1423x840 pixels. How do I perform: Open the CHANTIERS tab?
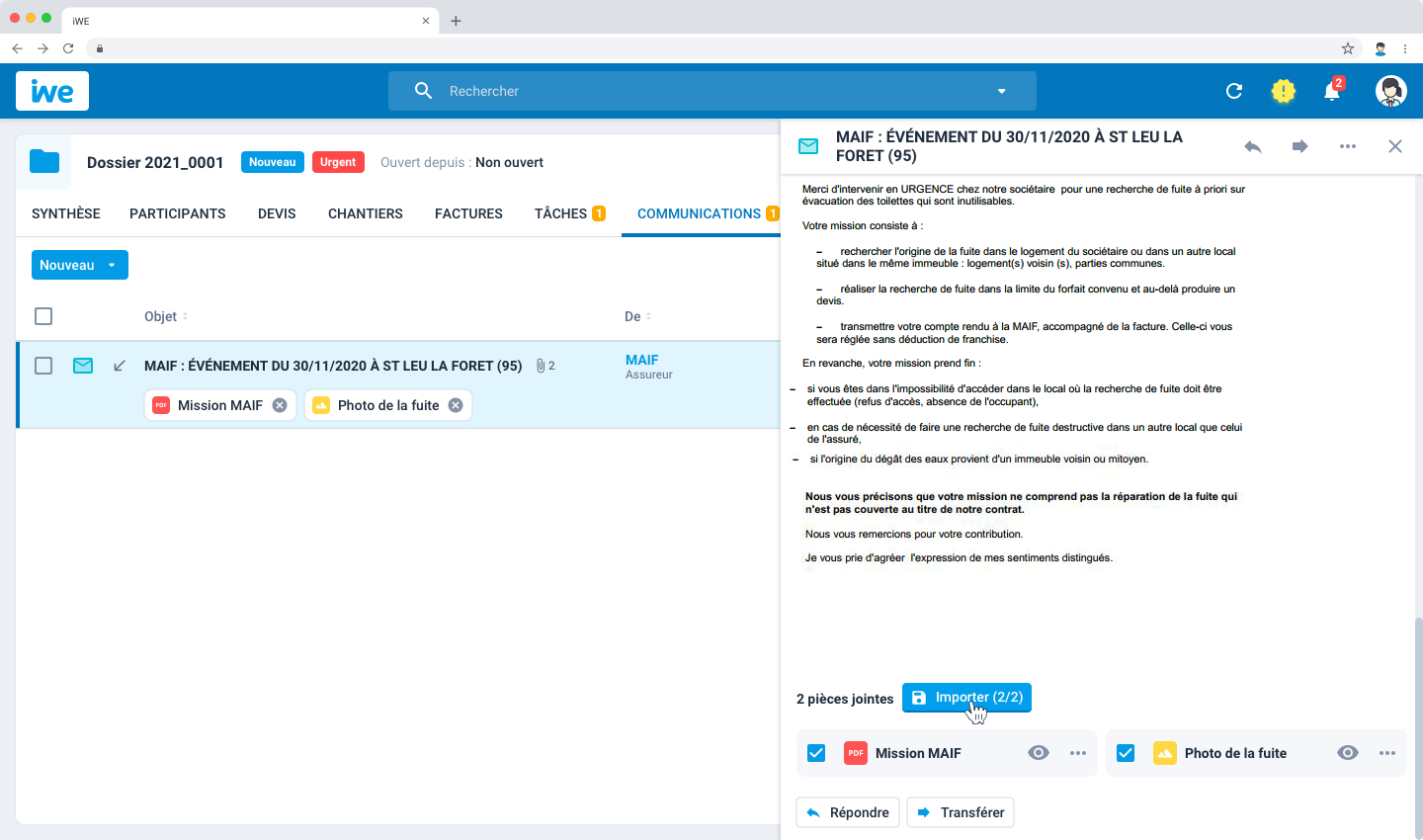point(366,213)
